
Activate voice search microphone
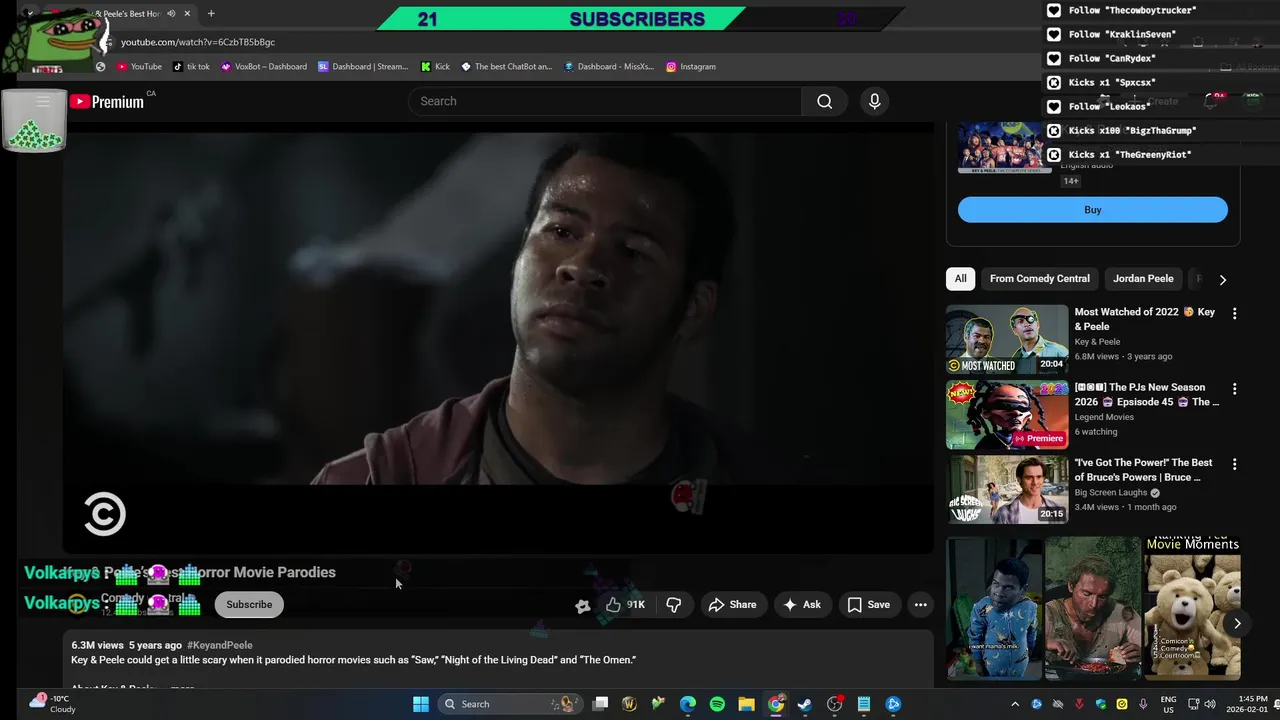coord(874,101)
